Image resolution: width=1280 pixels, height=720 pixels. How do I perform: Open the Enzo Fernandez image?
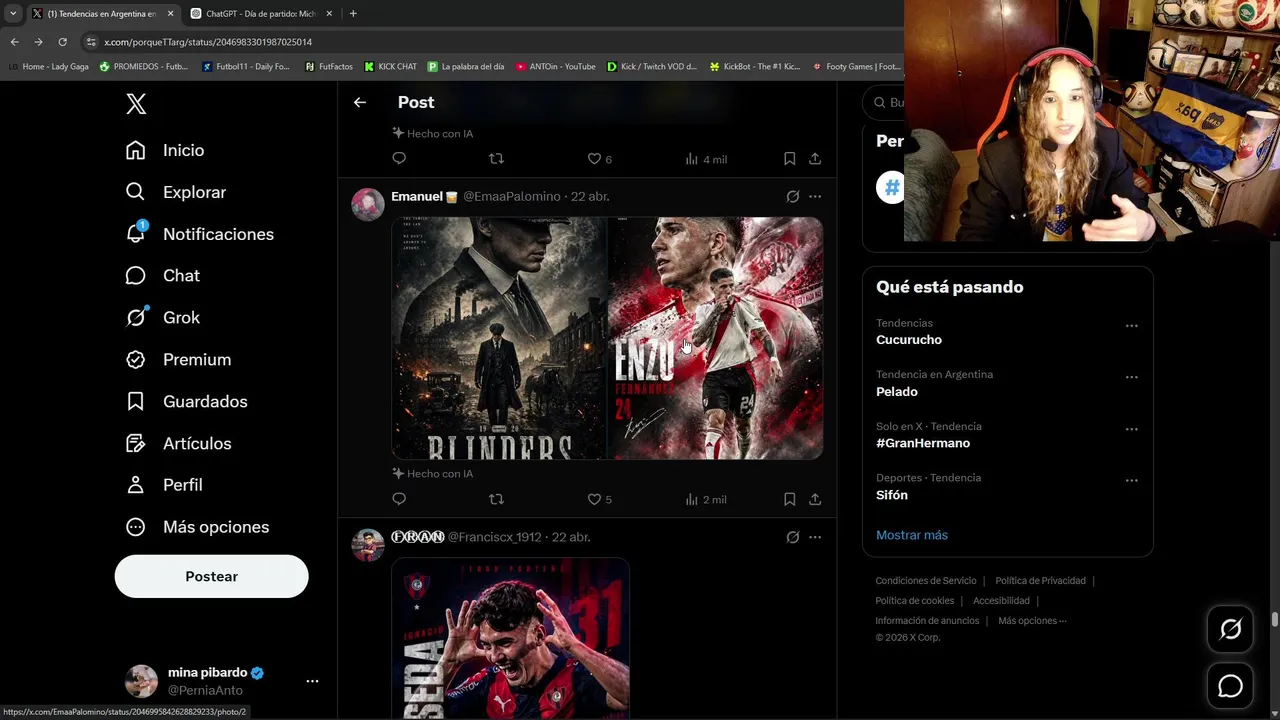tap(716, 338)
